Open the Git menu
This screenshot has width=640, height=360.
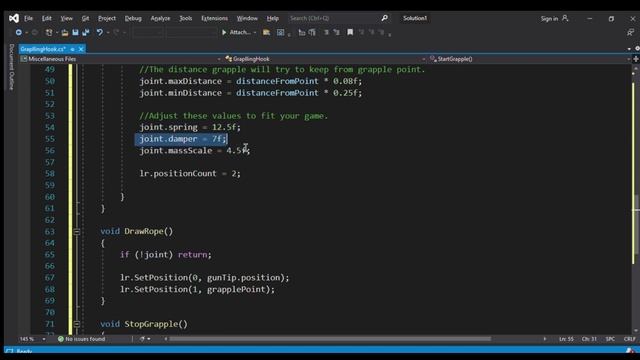click(85, 18)
